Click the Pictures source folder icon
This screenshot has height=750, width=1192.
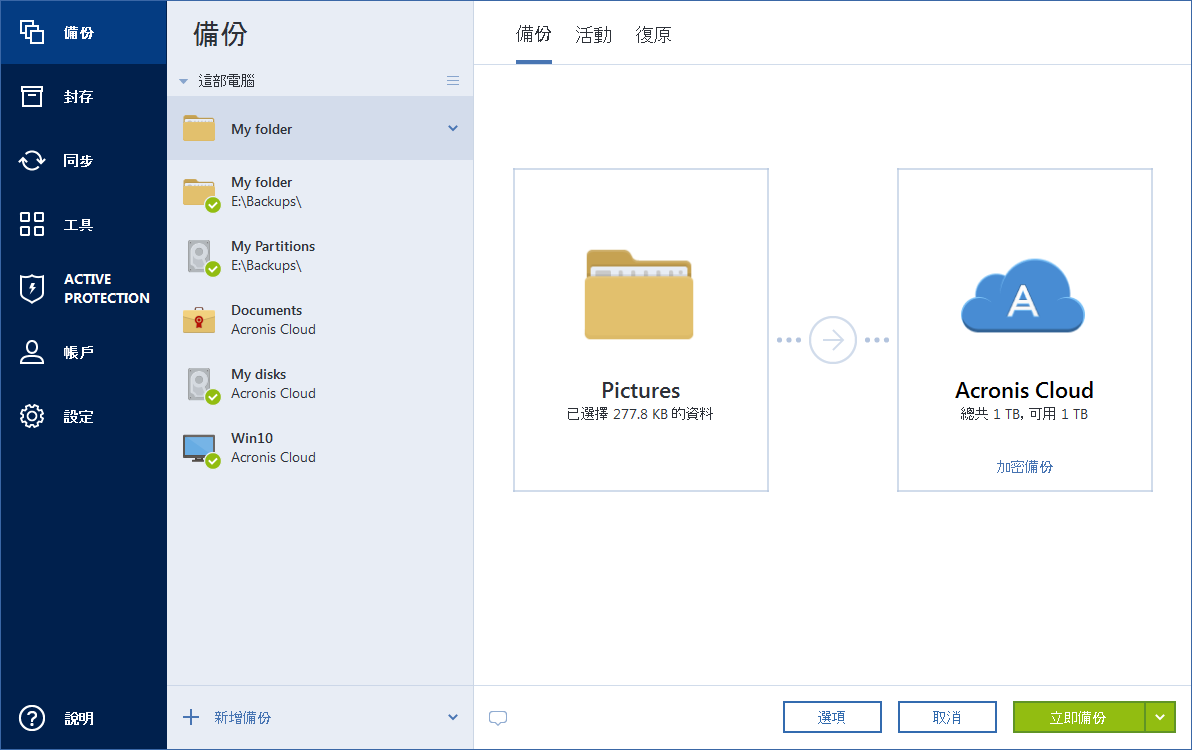(639, 294)
